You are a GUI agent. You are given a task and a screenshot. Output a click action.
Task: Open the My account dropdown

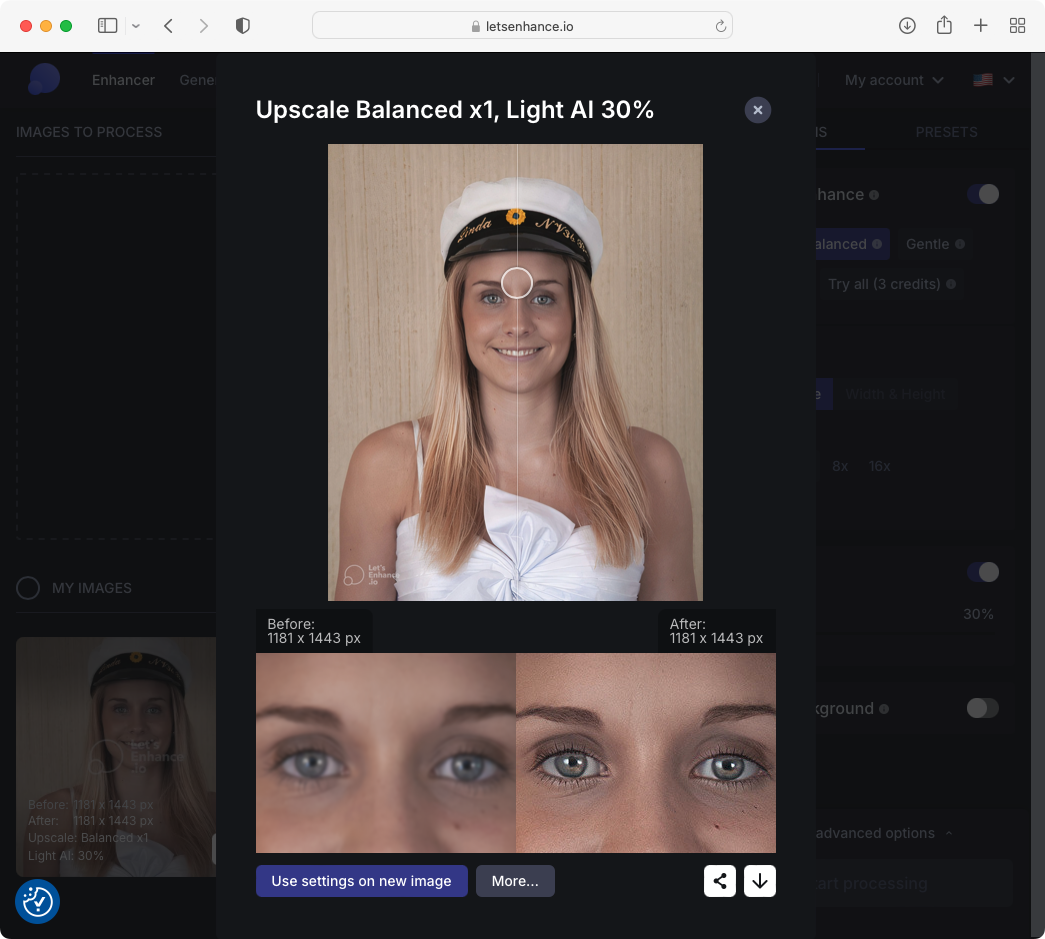click(x=893, y=80)
